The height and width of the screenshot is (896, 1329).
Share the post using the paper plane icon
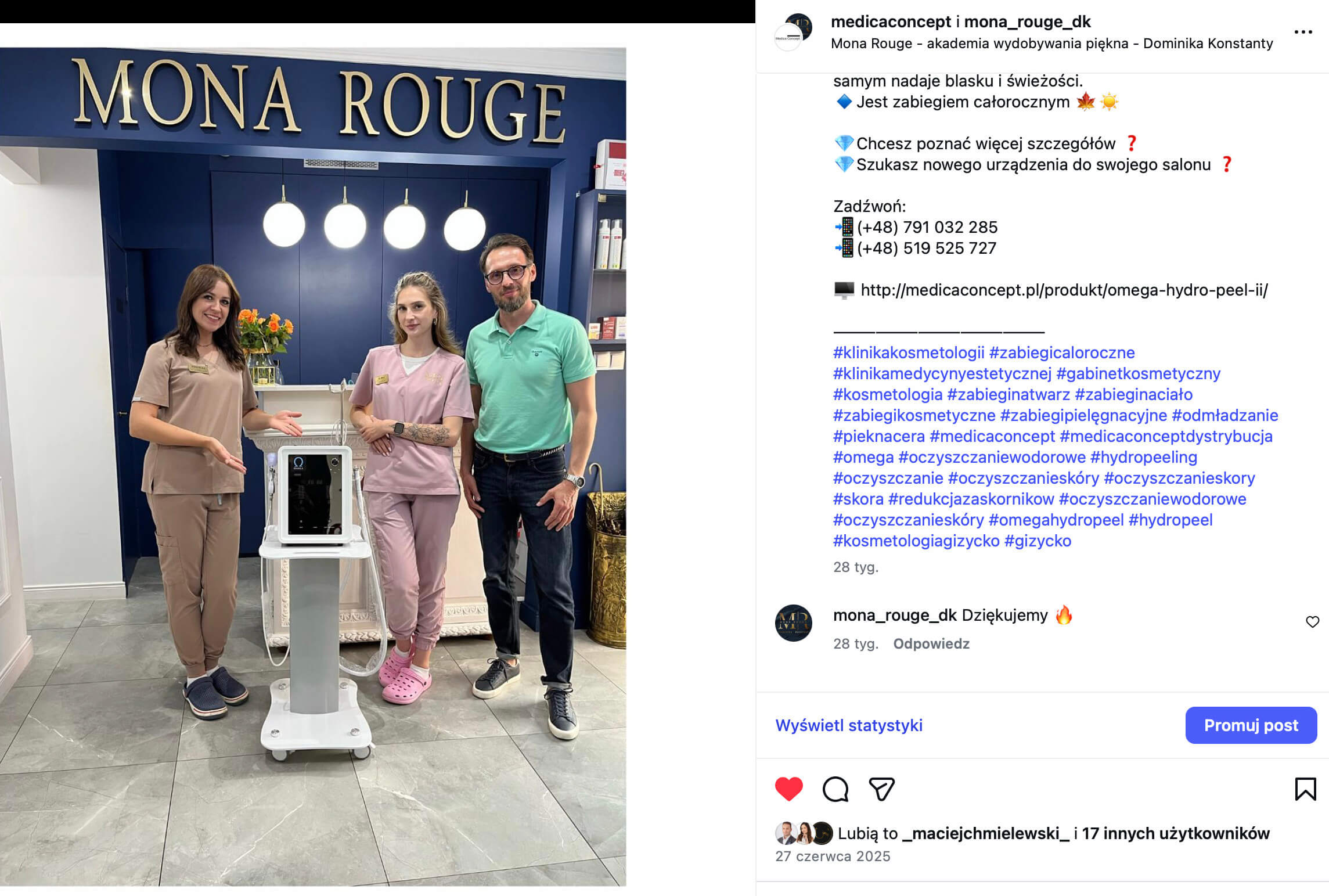881,789
